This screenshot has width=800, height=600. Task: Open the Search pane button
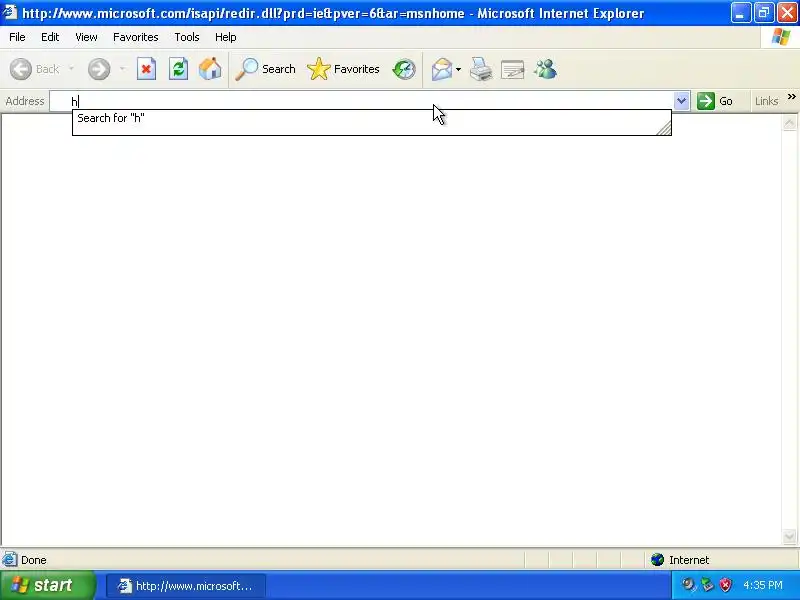pyautogui.click(x=265, y=69)
